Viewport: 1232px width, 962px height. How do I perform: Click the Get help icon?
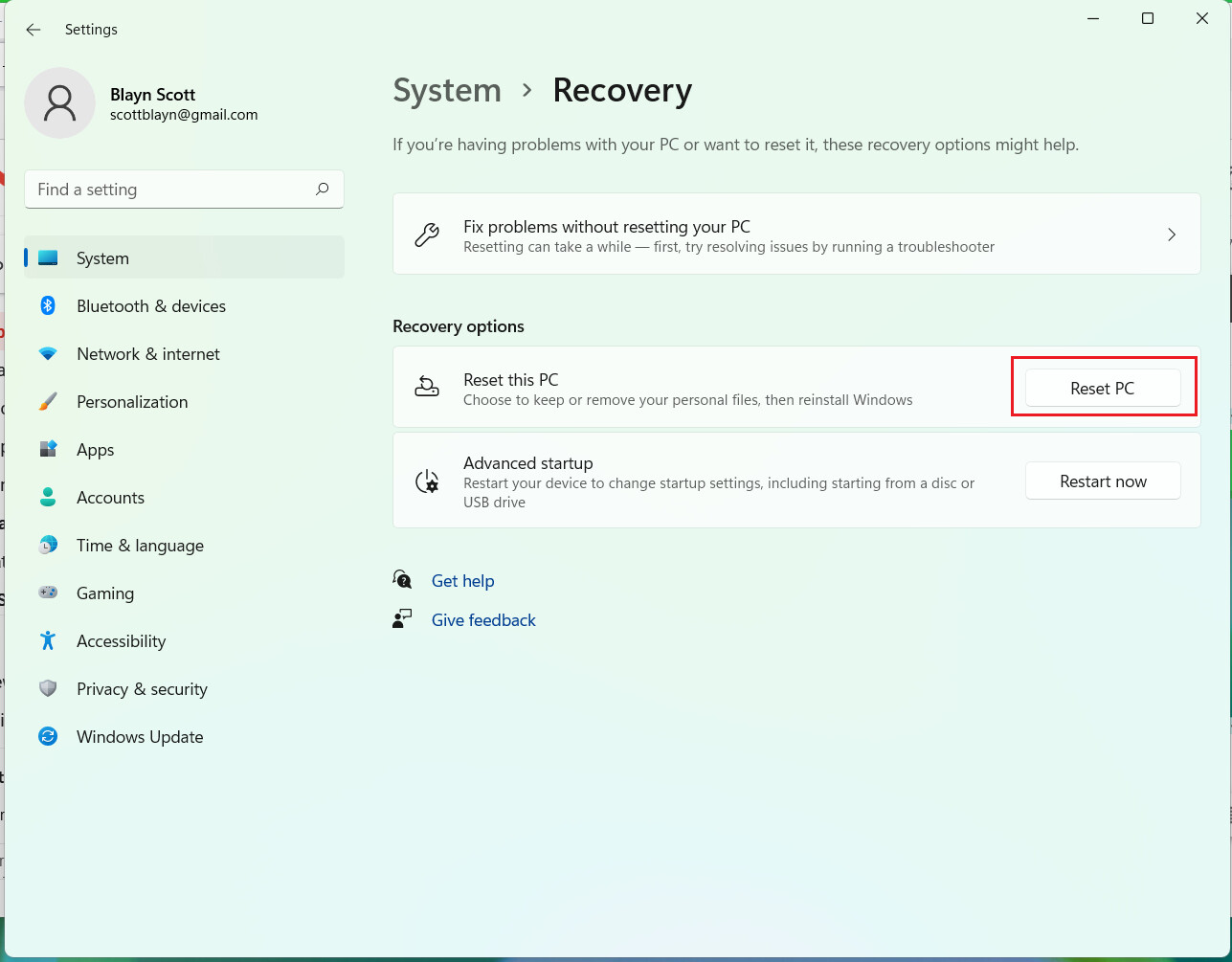click(x=403, y=580)
